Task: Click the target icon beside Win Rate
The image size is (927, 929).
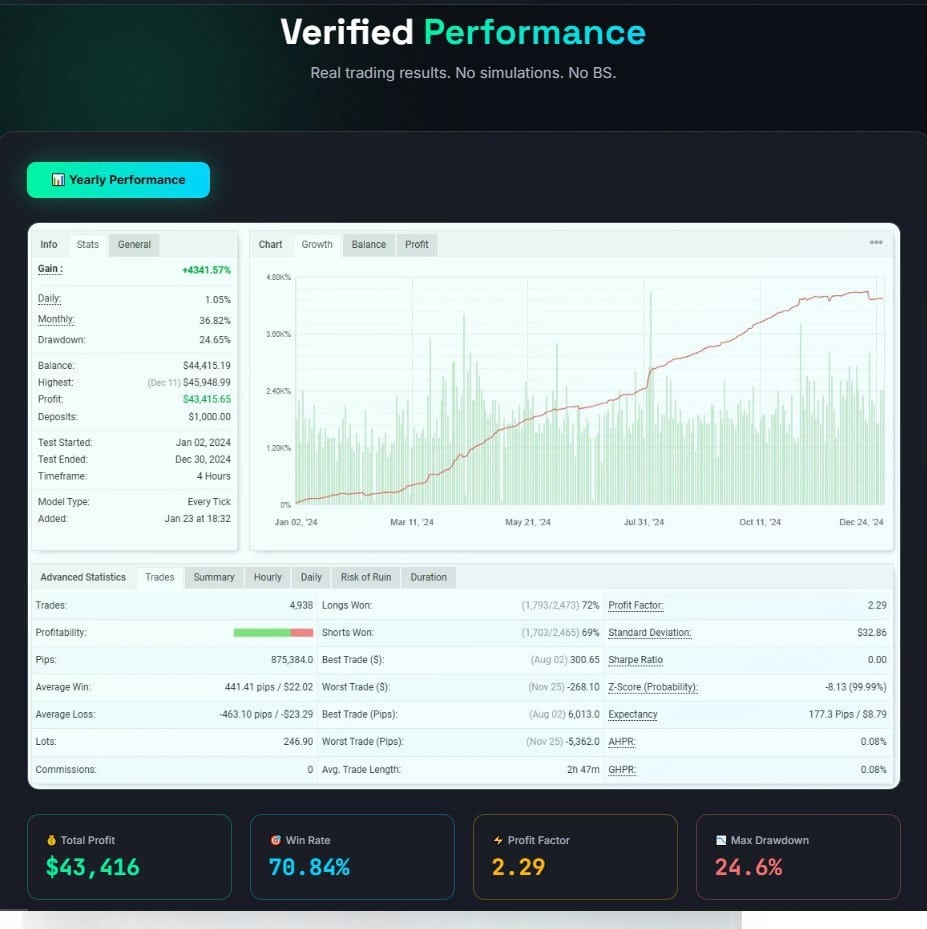Action: (x=275, y=840)
